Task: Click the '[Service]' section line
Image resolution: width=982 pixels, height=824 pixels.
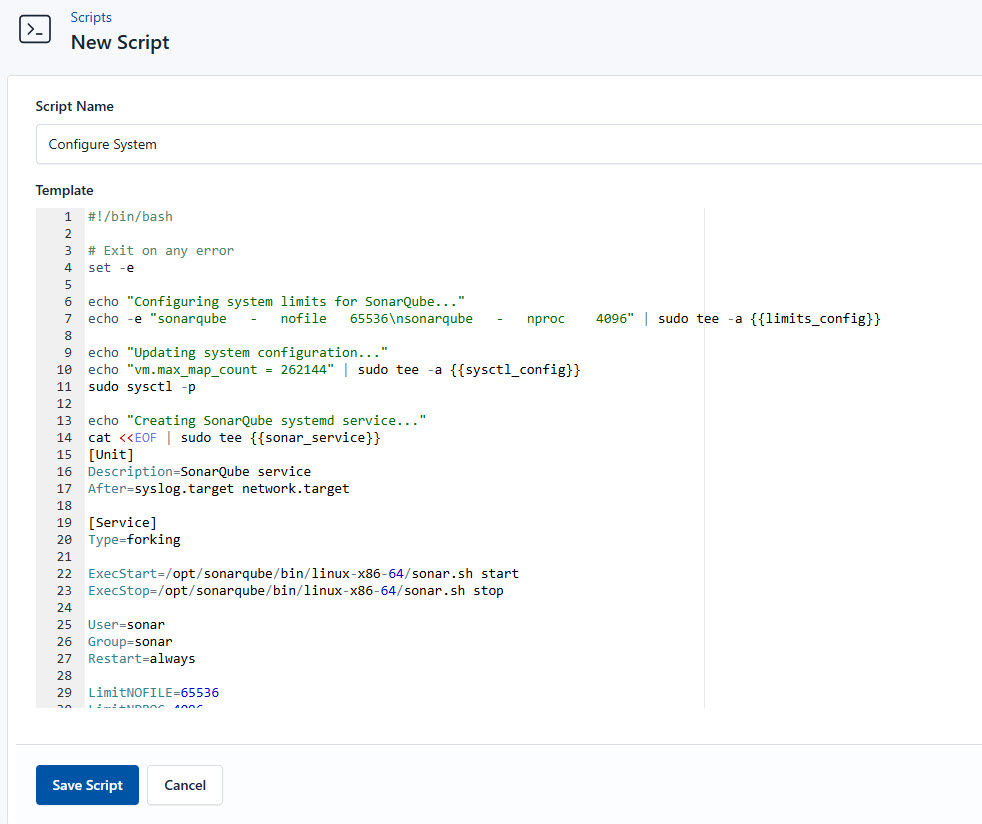Action: coord(123,523)
